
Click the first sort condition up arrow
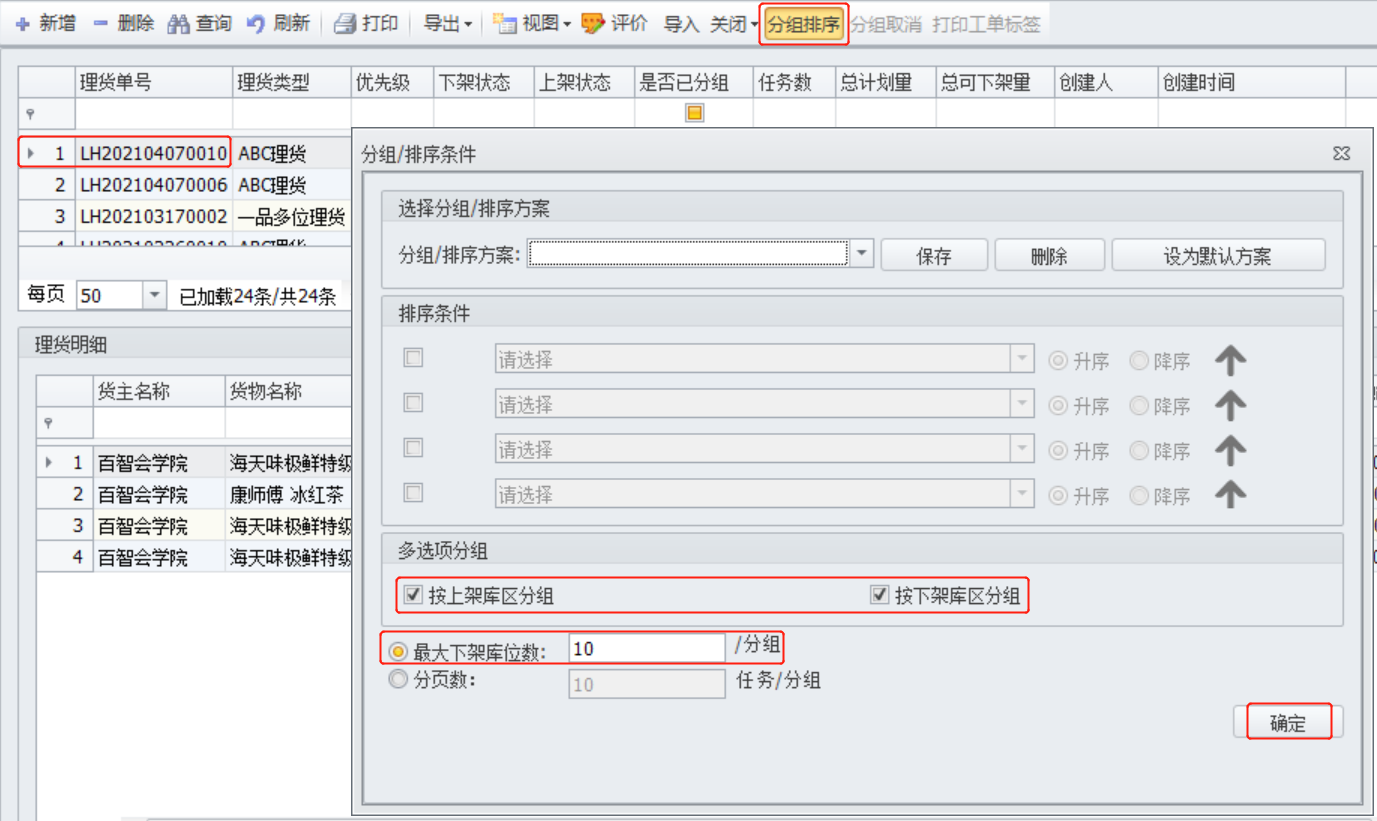tap(1230, 361)
